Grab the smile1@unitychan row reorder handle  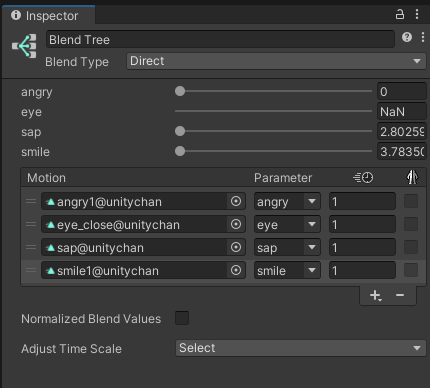(31, 270)
